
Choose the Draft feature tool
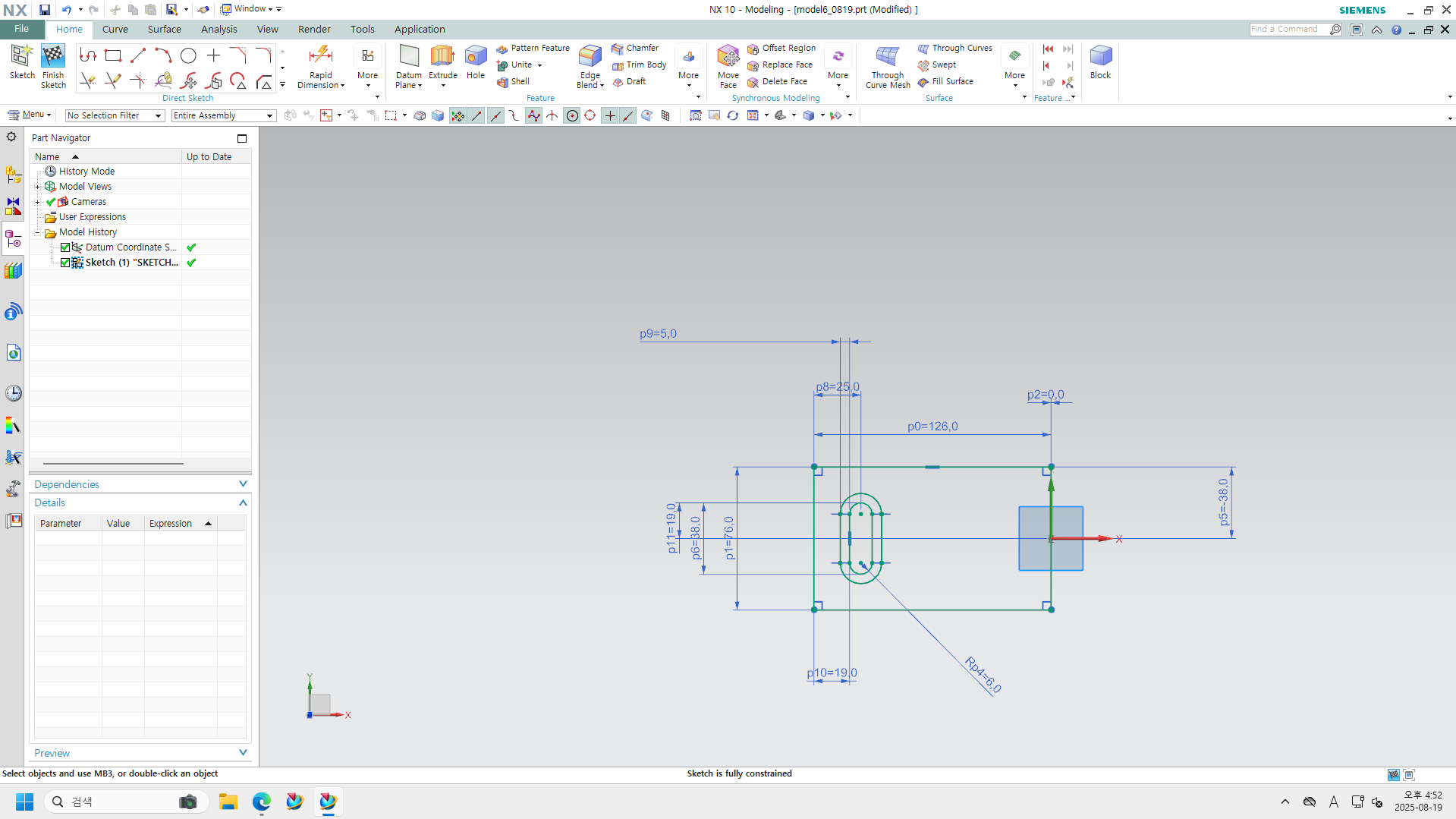coord(629,82)
